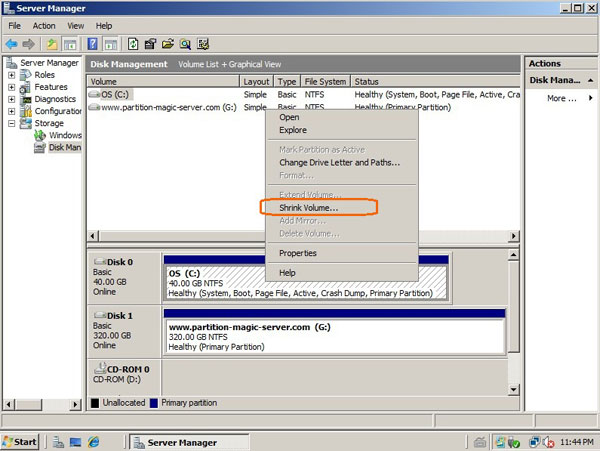The height and width of the screenshot is (451, 600).
Task: Click the blue Help question-mark toolbar icon
Action: (93, 44)
